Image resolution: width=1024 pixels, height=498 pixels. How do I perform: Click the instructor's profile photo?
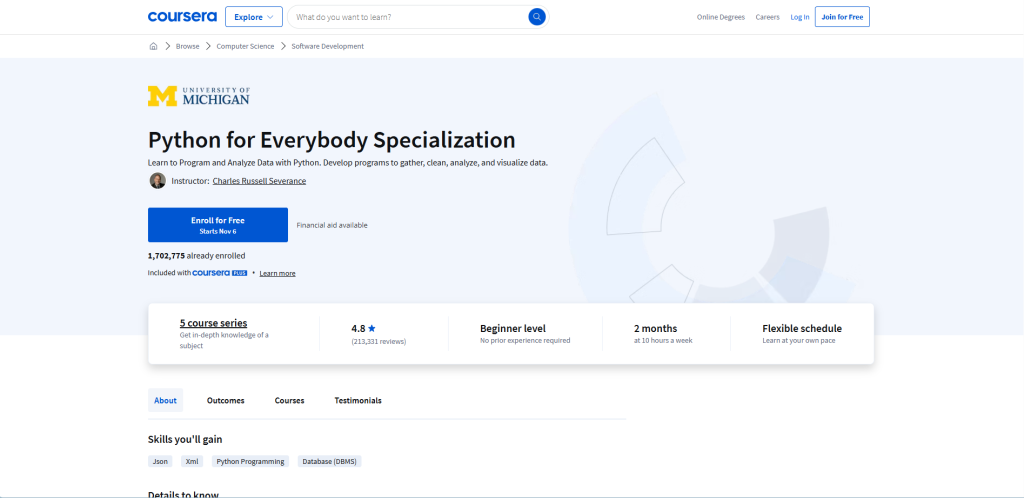(157, 181)
